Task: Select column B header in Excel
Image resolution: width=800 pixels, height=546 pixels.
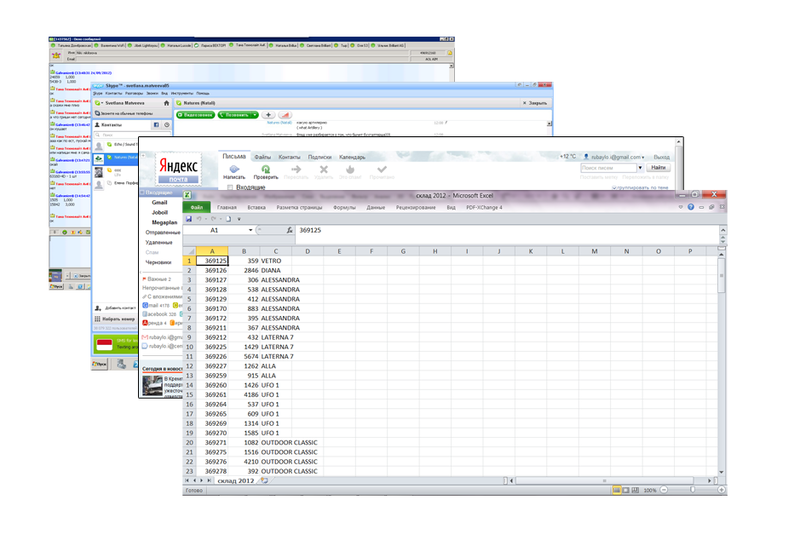Action: coord(244,251)
